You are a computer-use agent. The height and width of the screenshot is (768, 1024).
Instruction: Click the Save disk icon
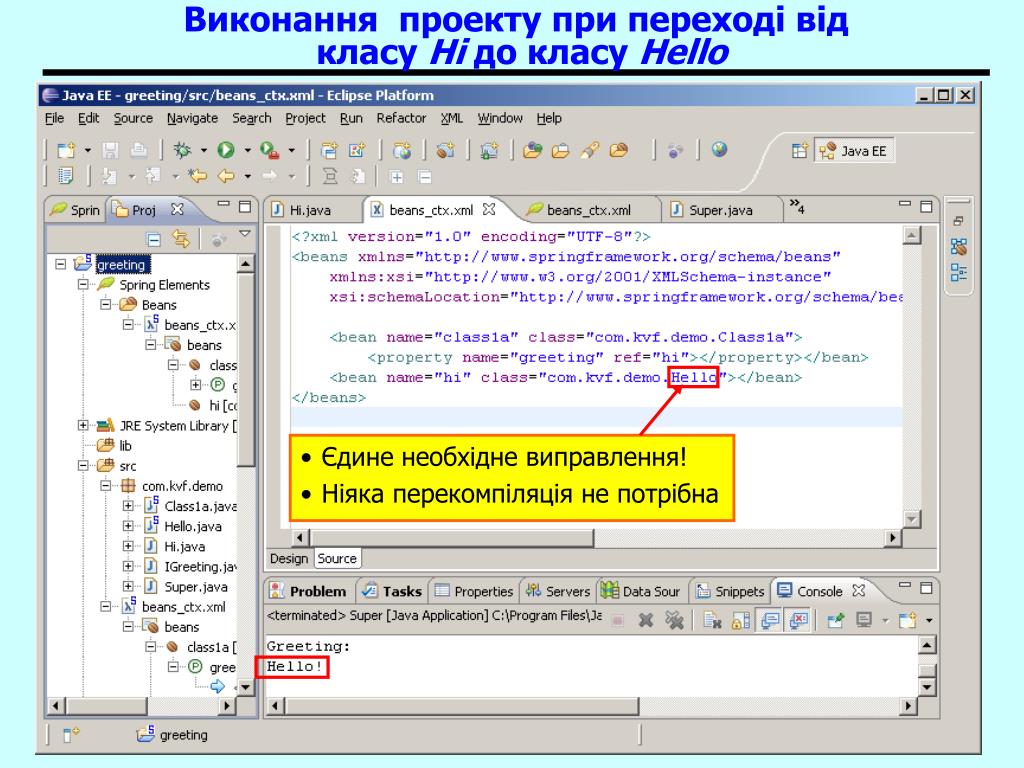click(110, 150)
